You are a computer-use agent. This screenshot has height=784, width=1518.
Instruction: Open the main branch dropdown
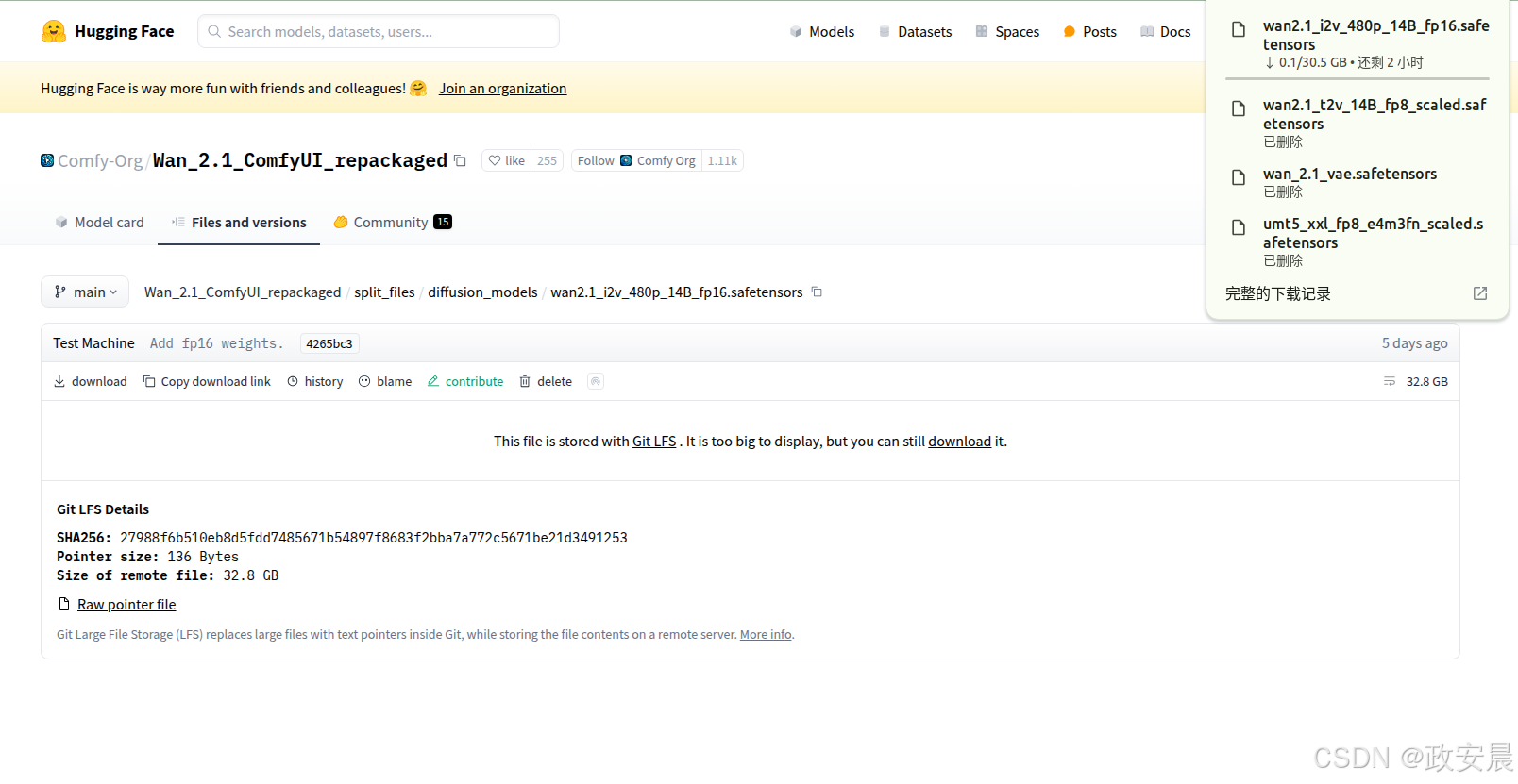coord(85,292)
